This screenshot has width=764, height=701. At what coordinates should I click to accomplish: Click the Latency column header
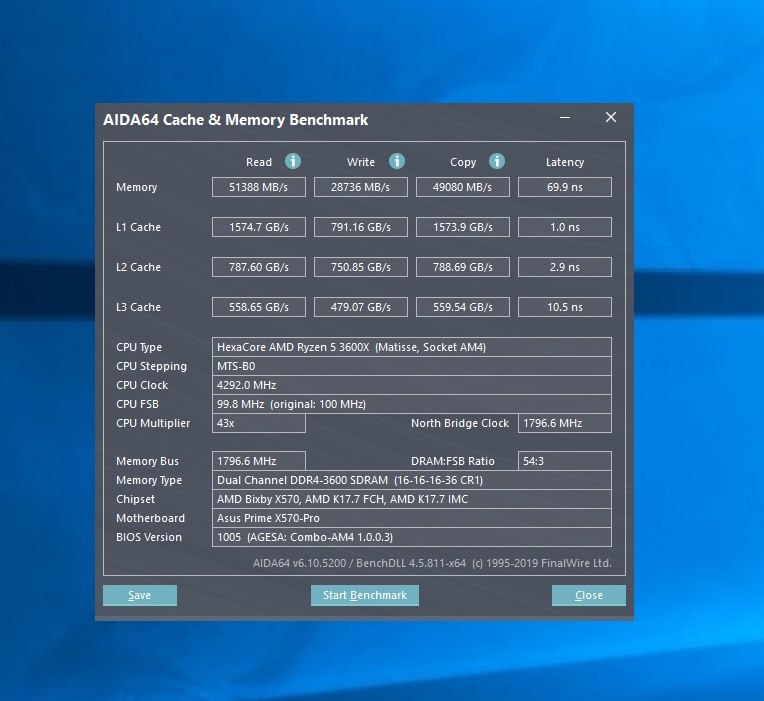click(x=565, y=162)
